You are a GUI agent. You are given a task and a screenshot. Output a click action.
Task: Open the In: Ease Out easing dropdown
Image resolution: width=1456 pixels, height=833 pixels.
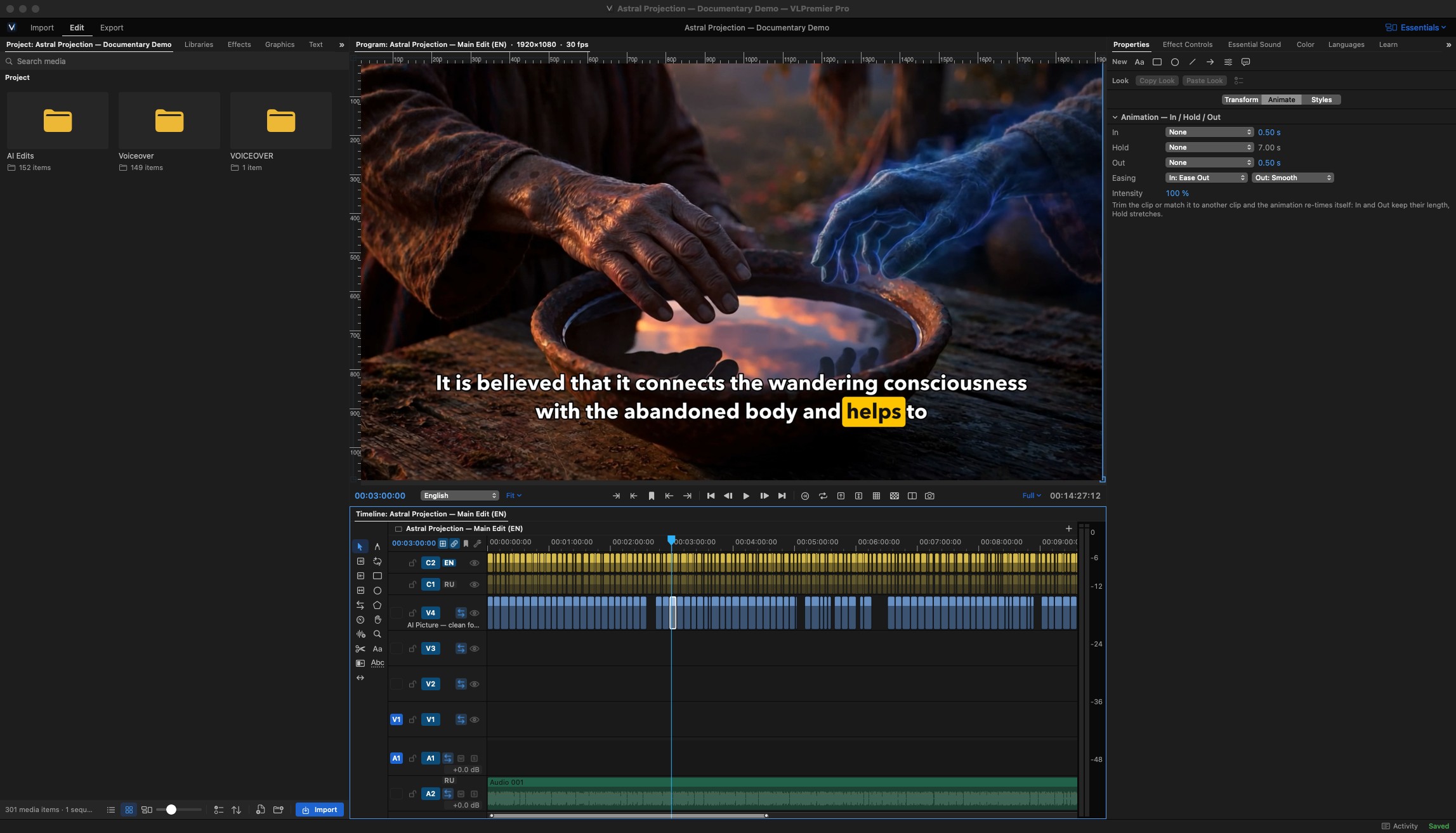(x=1206, y=178)
